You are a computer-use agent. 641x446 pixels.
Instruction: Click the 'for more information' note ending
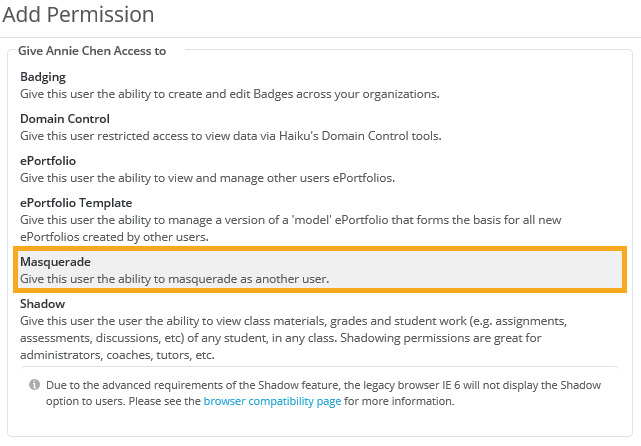[400, 401]
